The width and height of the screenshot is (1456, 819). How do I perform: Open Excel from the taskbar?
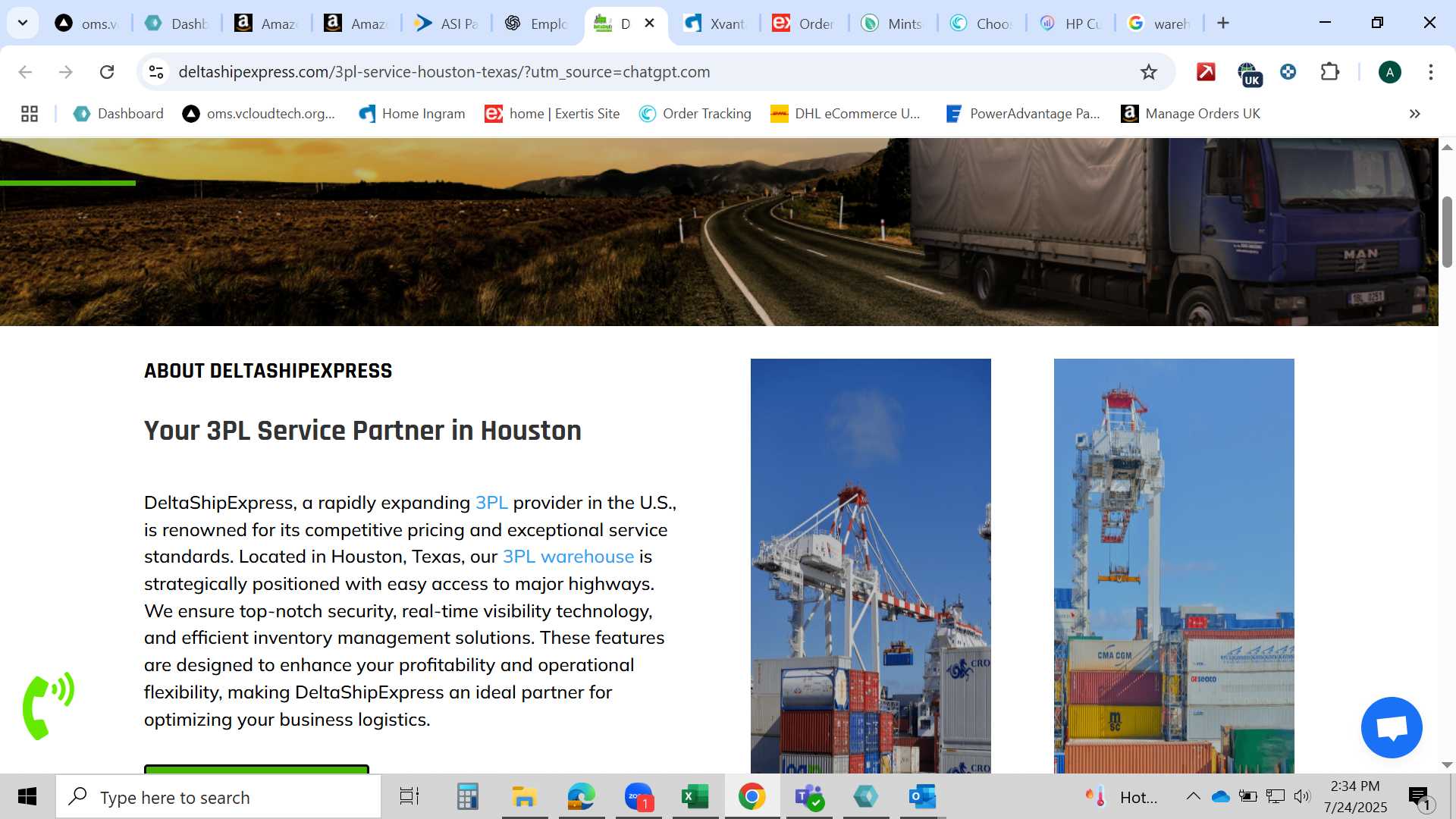pyautogui.click(x=695, y=796)
